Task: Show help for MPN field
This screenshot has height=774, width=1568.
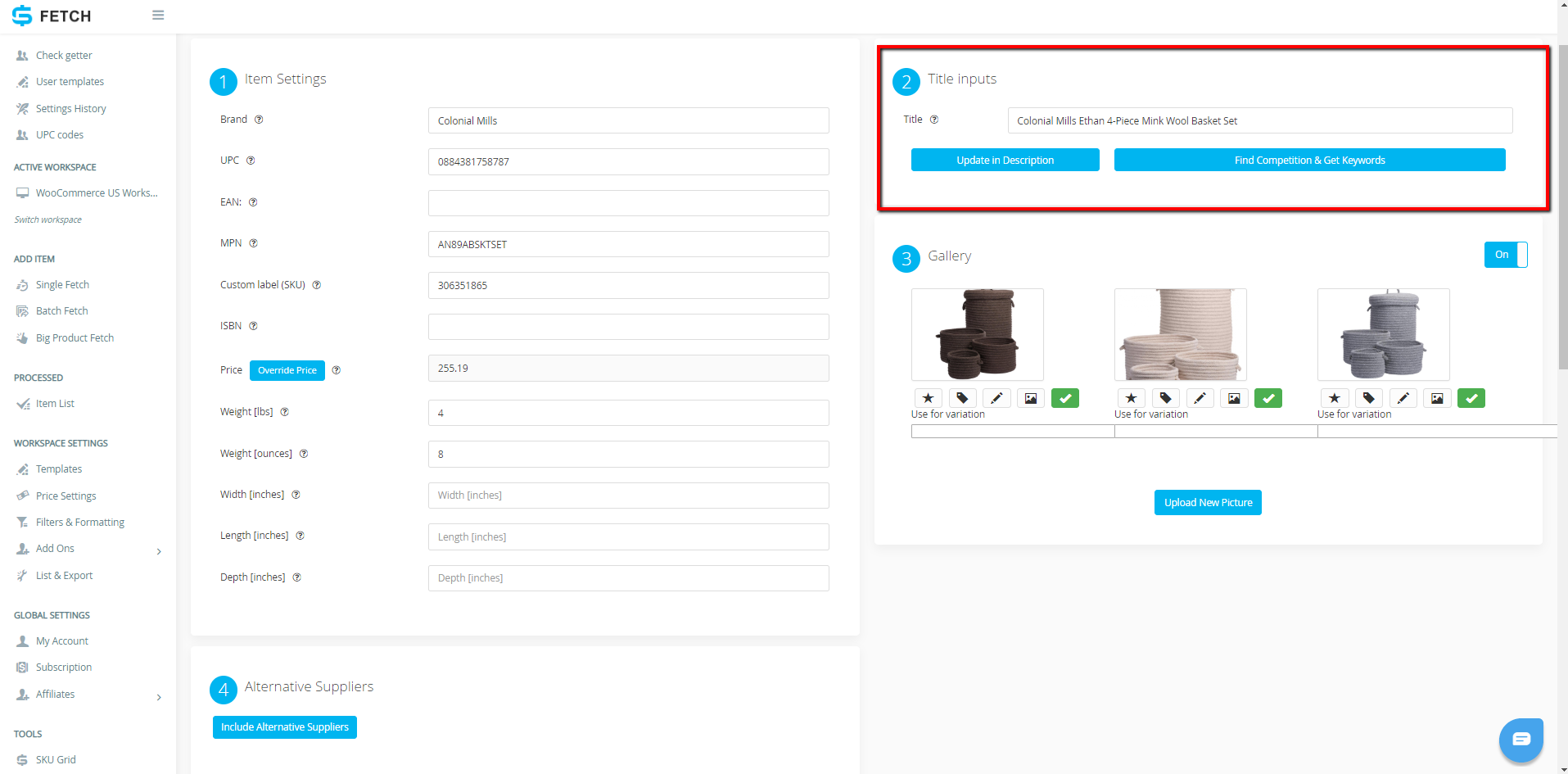Action: pyautogui.click(x=253, y=243)
